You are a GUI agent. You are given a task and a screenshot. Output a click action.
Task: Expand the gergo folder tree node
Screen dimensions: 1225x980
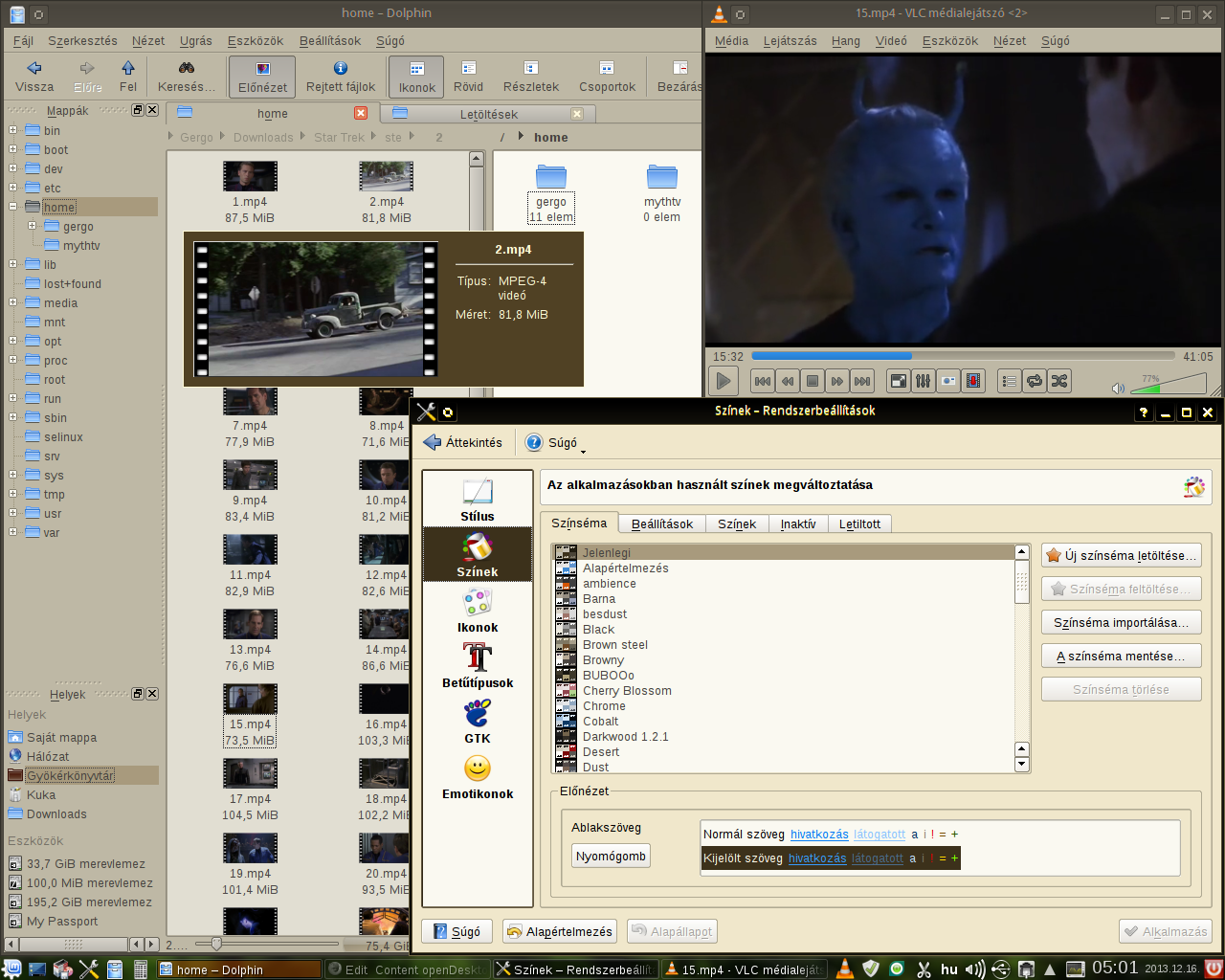coord(32,226)
